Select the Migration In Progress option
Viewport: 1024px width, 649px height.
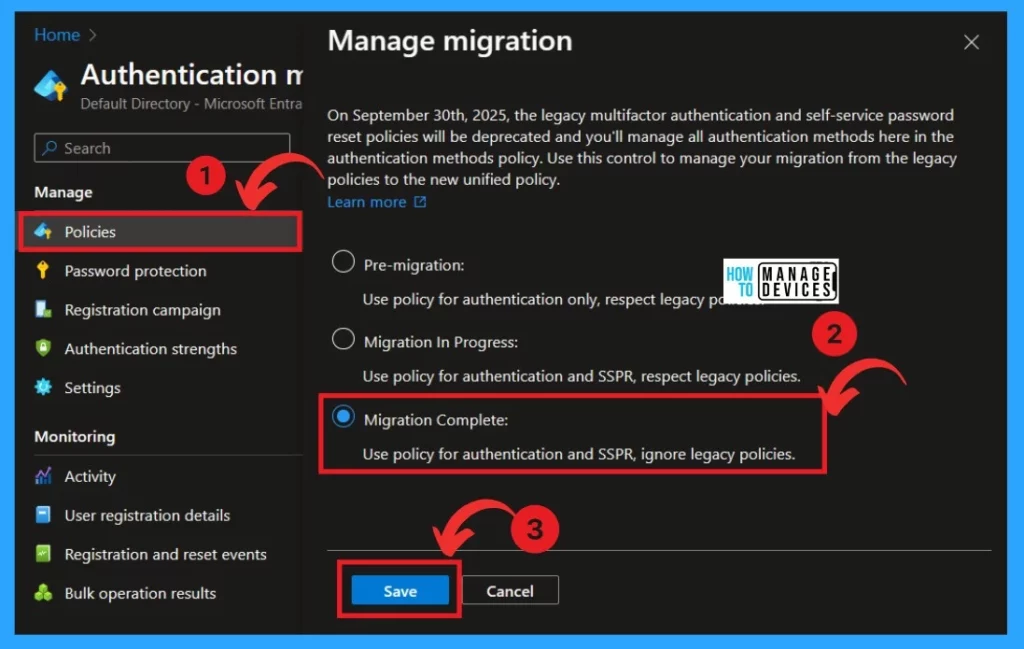pyautogui.click(x=343, y=340)
